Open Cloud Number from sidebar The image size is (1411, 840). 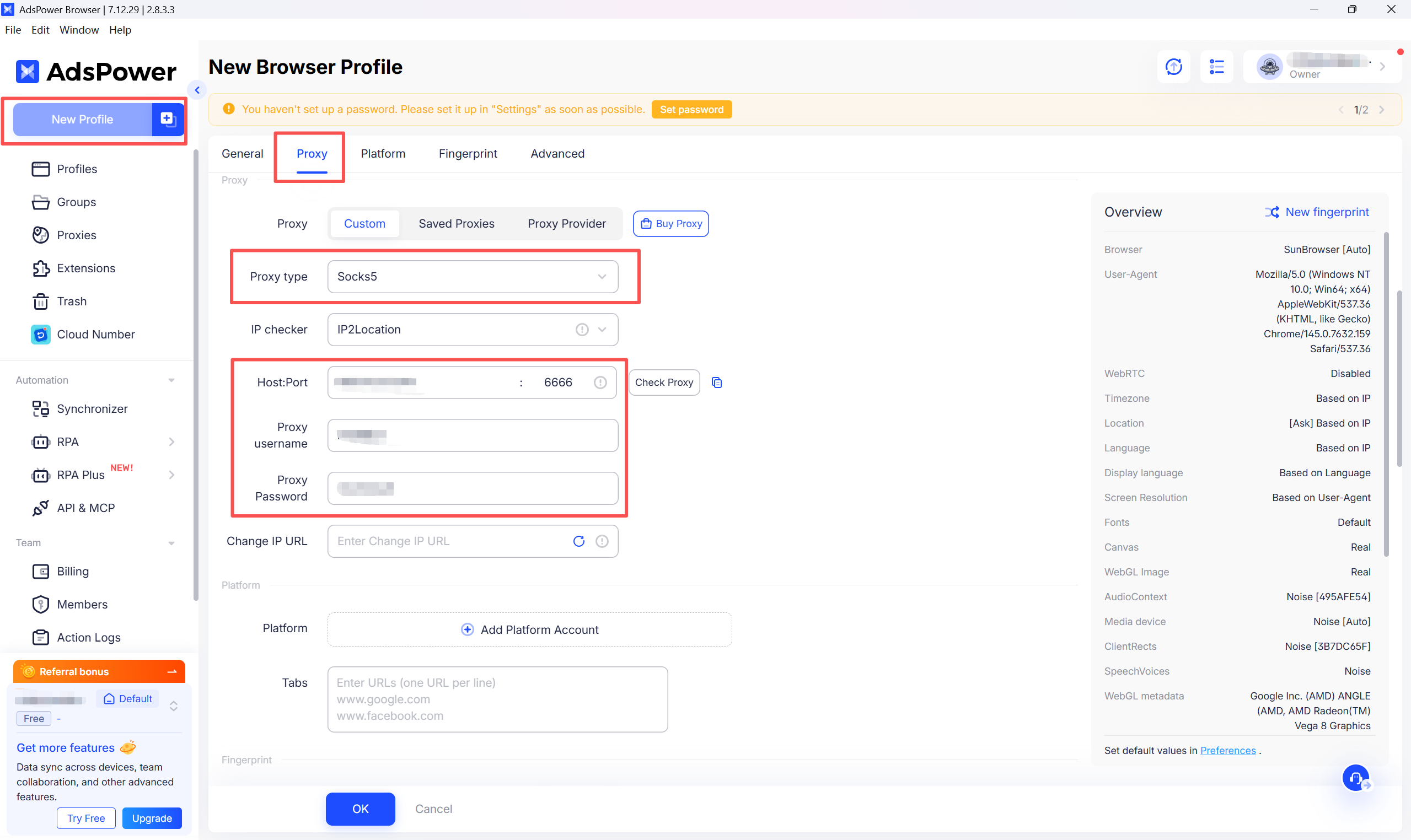click(95, 334)
